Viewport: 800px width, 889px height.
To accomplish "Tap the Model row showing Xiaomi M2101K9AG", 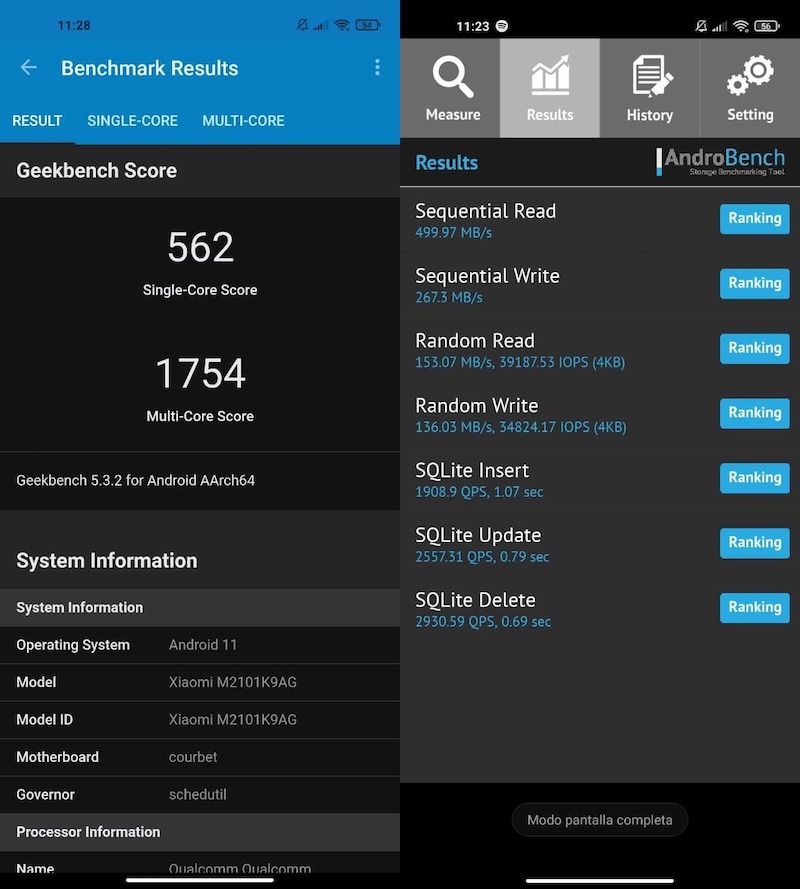I will pos(200,683).
